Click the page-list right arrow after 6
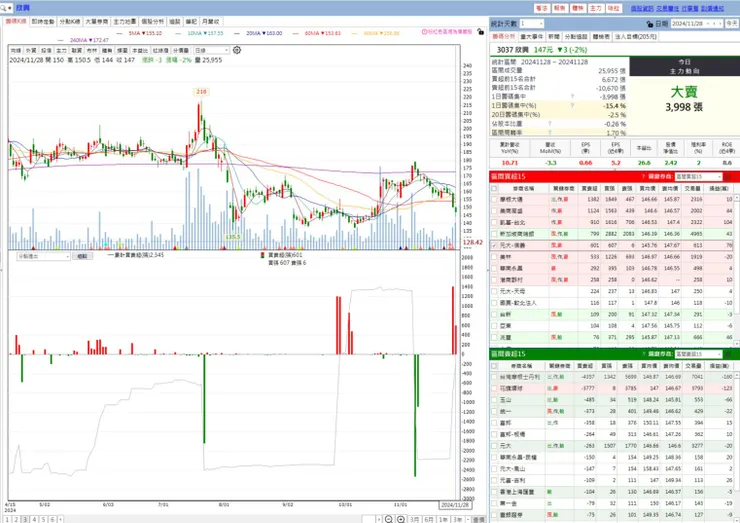740x523 pixels. click(60, 519)
